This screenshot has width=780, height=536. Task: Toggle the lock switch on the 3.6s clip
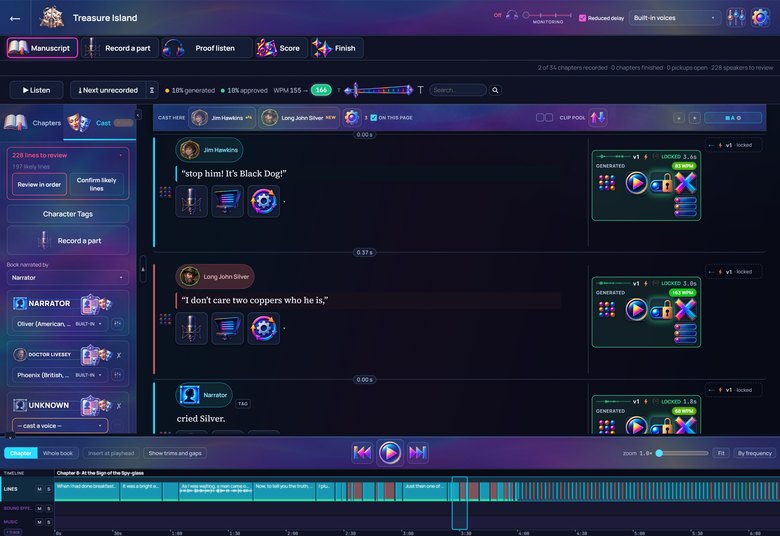tap(662, 184)
